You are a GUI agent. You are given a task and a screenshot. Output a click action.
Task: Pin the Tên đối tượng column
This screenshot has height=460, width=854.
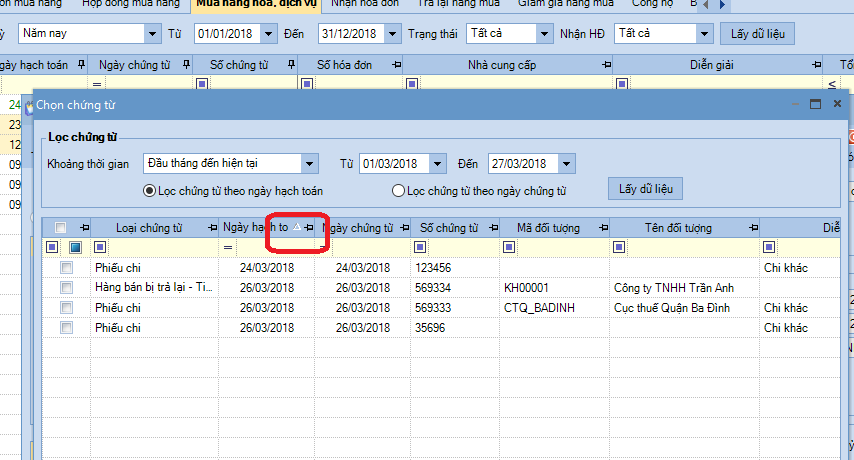coord(753,228)
